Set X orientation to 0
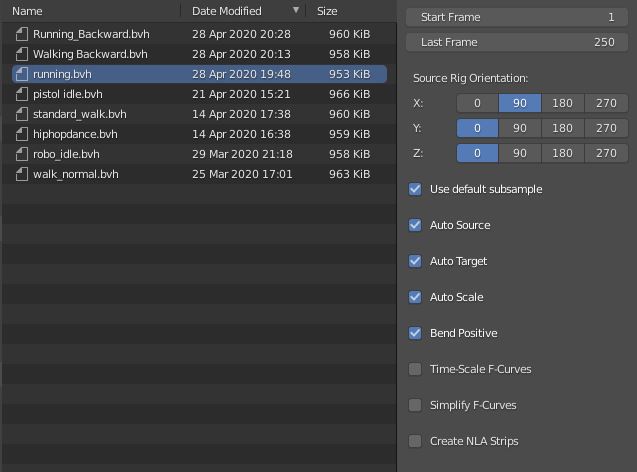The image size is (637, 472). click(477, 103)
